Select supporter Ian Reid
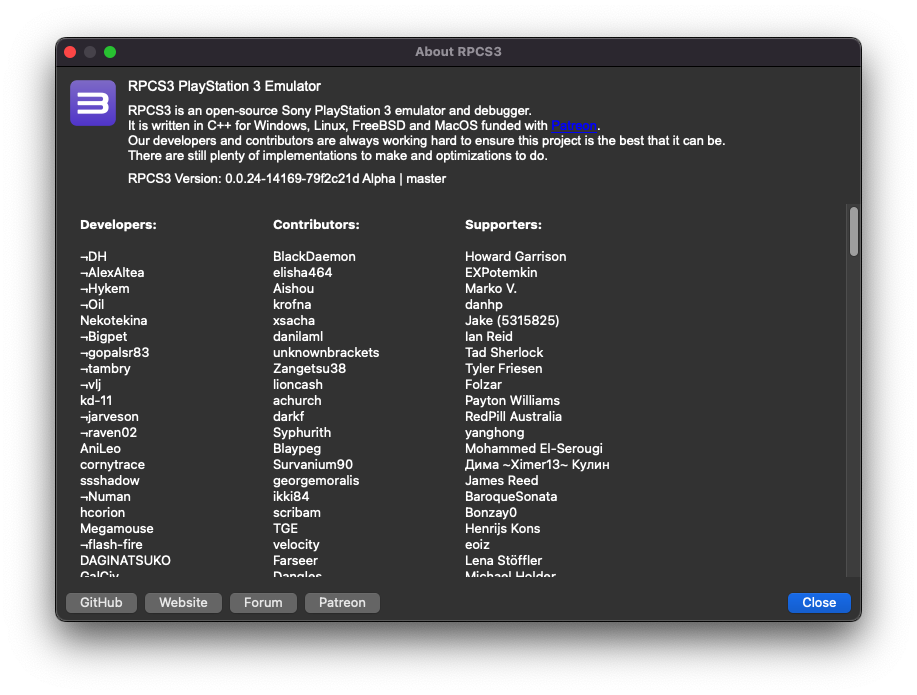917x695 pixels. pos(489,336)
